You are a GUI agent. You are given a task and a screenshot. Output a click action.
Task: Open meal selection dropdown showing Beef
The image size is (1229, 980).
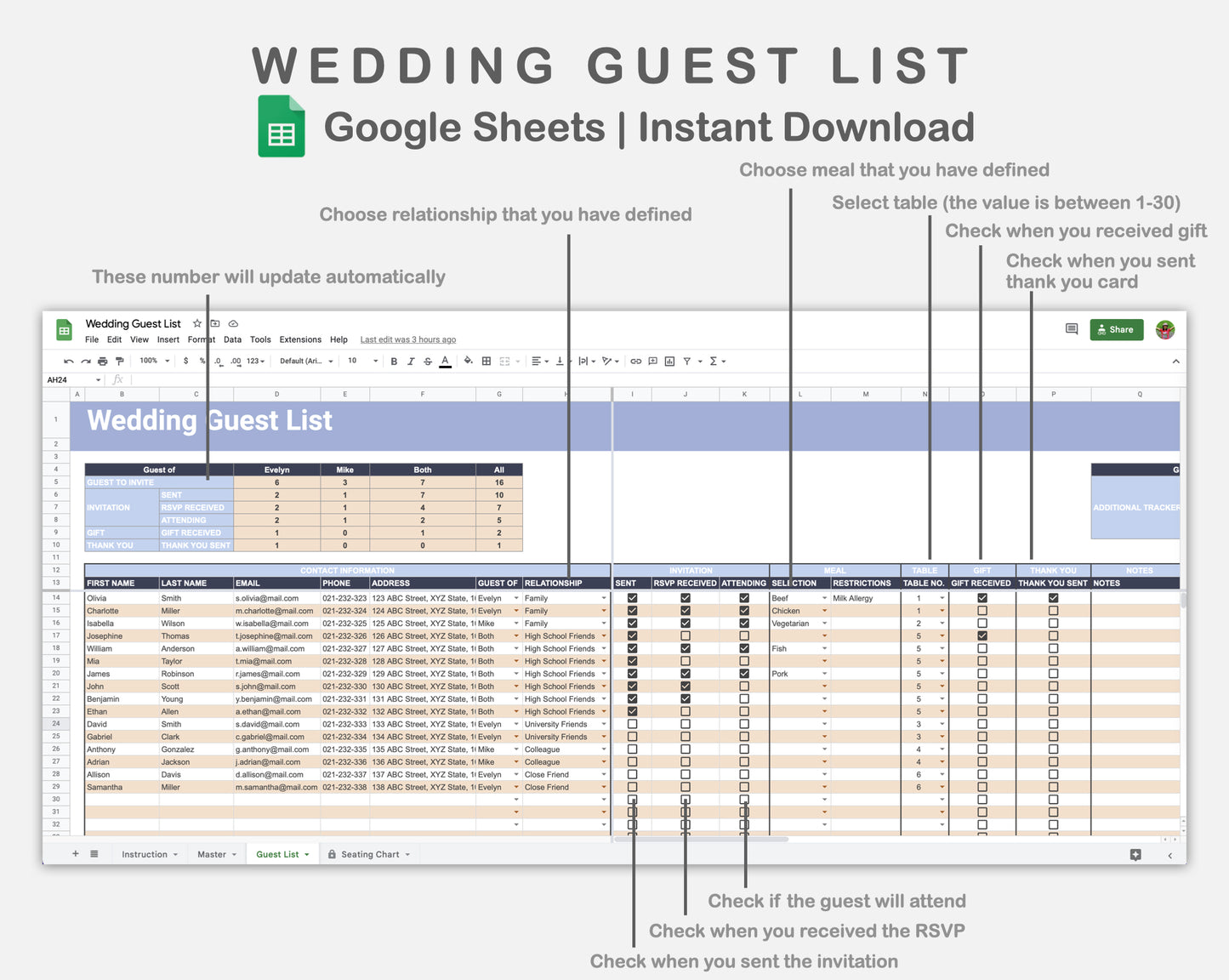(x=823, y=598)
